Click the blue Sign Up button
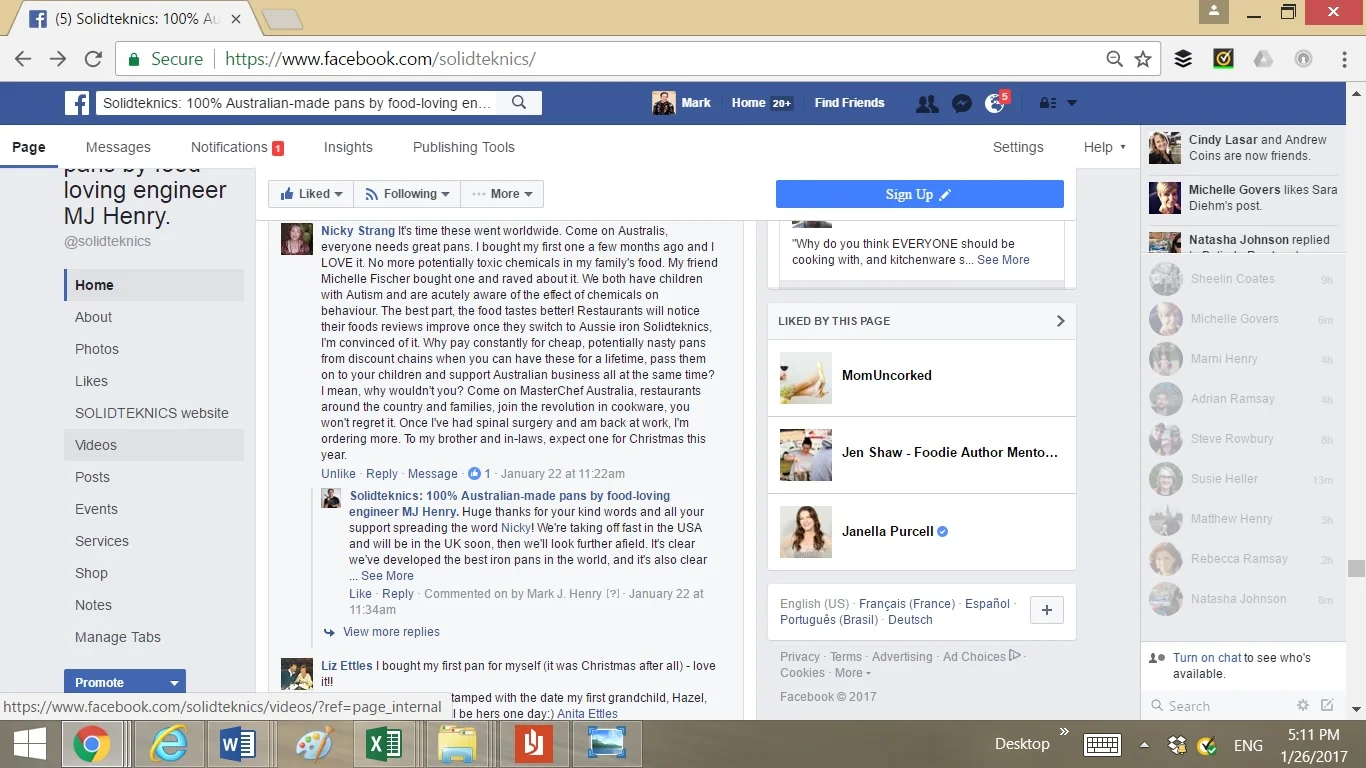This screenshot has width=1366, height=768. click(x=919, y=194)
